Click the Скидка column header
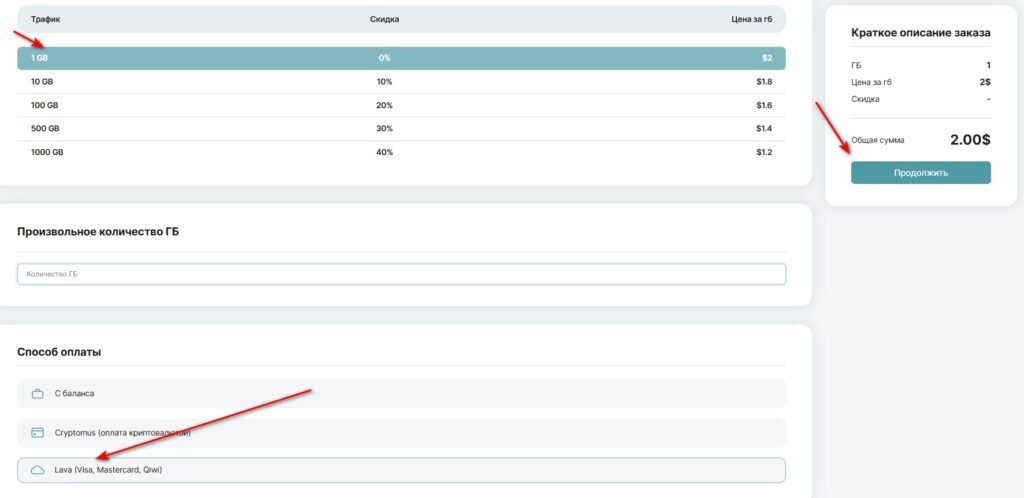The image size is (1024, 498). pyautogui.click(x=384, y=19)
